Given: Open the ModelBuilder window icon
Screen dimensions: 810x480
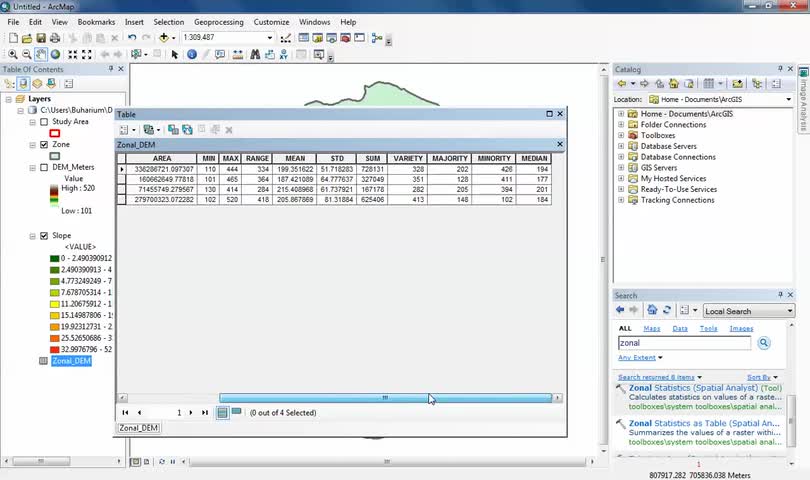Looking at the screenshot, I should 377,38.
